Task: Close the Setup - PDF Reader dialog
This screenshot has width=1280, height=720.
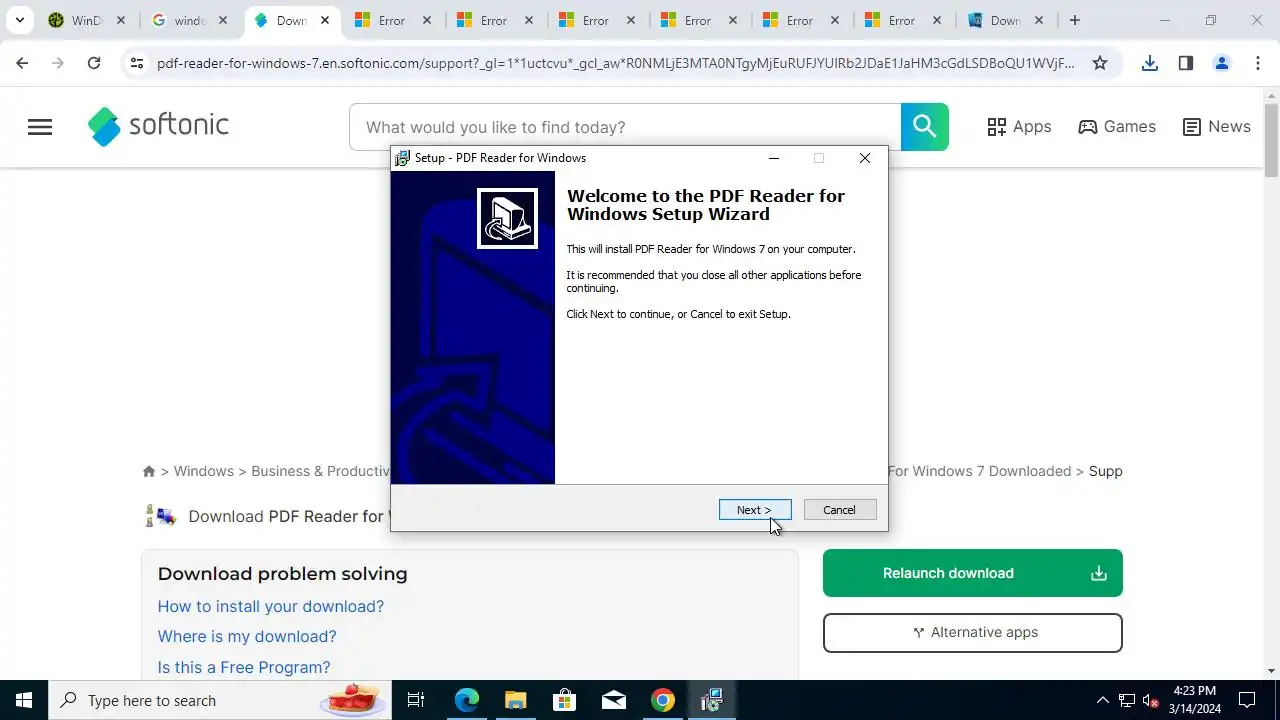Action: (865, 158)
